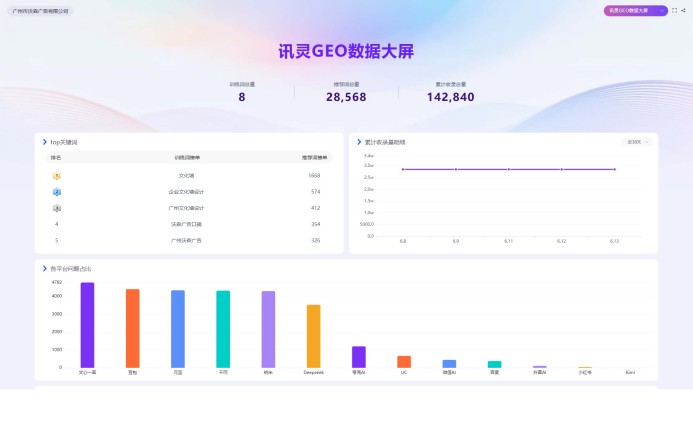The image size is (693, 432).
Task: Click the short purple seventh bar
Action: [x=358, y=357]
